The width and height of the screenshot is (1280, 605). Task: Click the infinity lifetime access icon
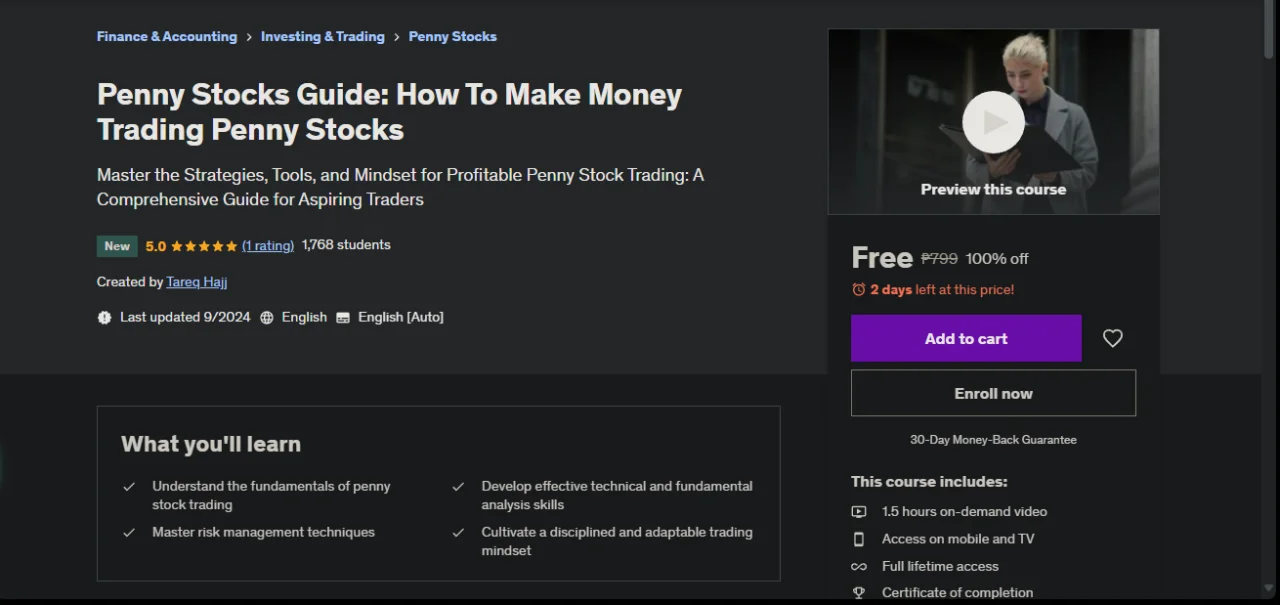[x=859, y=566]
